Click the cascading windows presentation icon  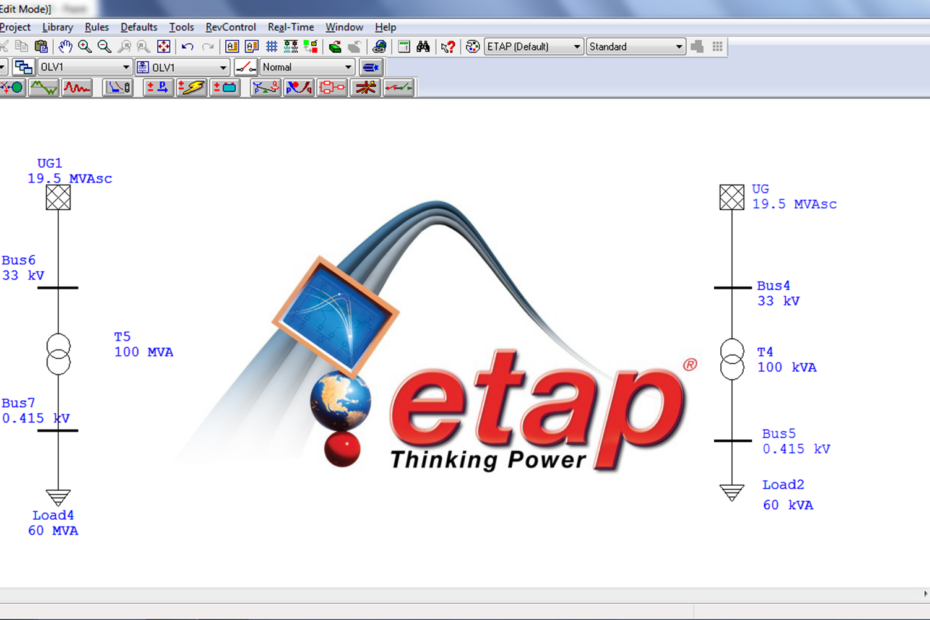23,68
